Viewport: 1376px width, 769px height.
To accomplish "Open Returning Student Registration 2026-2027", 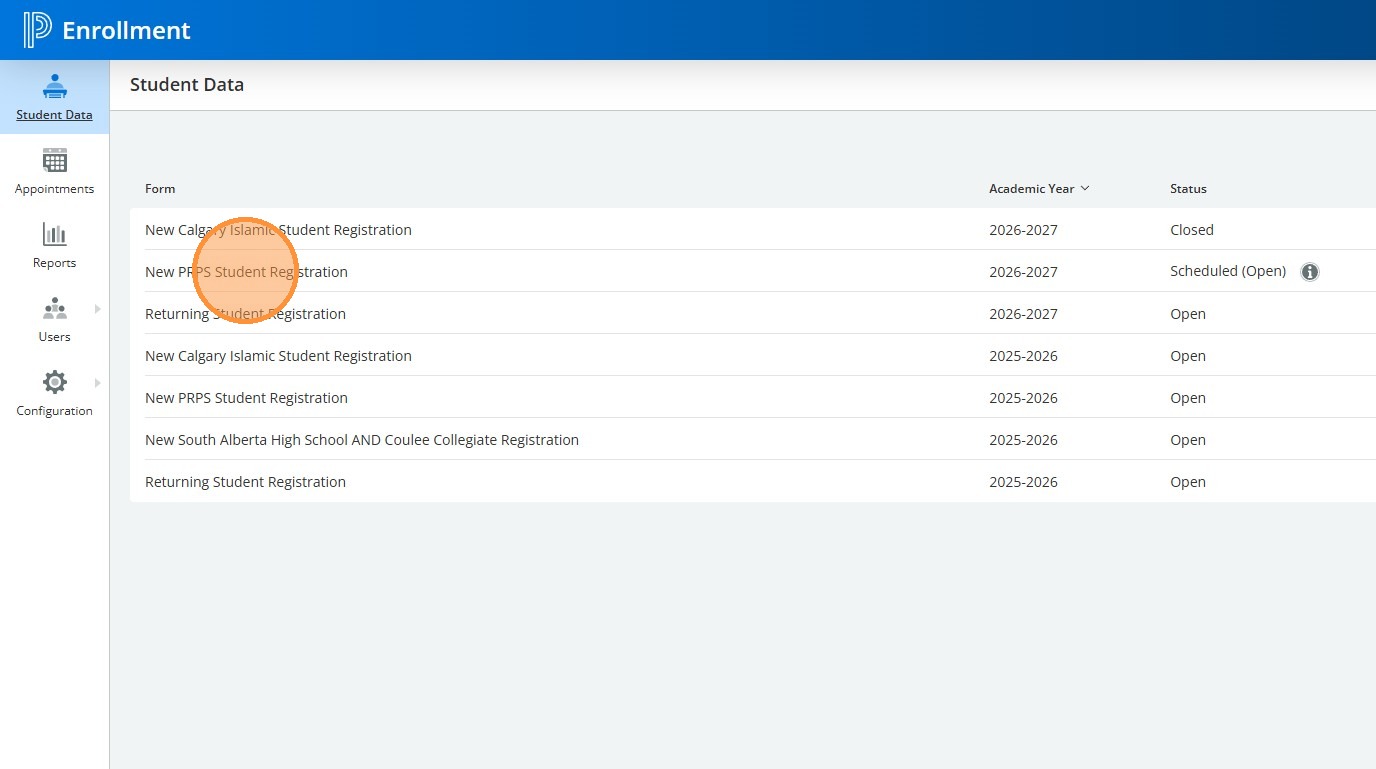I will pyautogui.click(x=245, y=314).
